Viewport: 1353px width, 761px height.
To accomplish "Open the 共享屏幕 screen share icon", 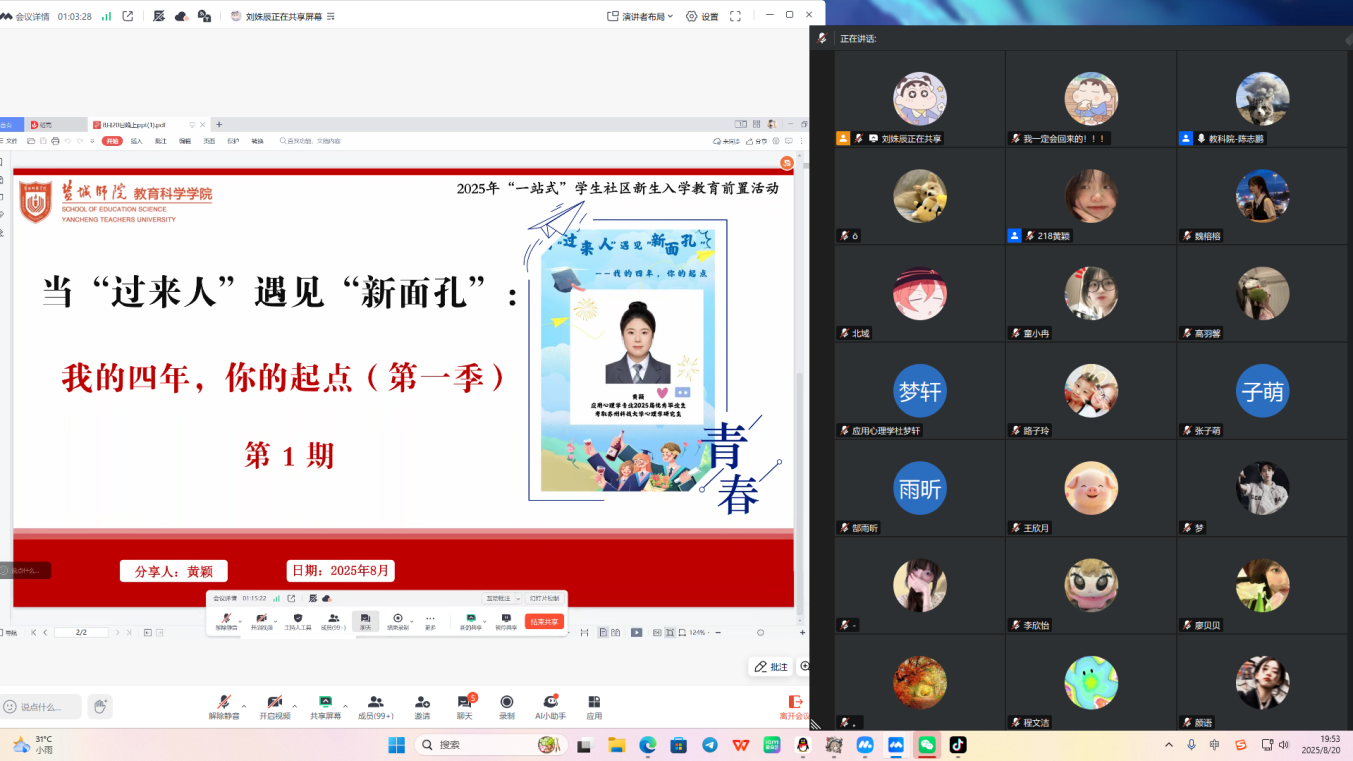I will [x=325, y=707].
